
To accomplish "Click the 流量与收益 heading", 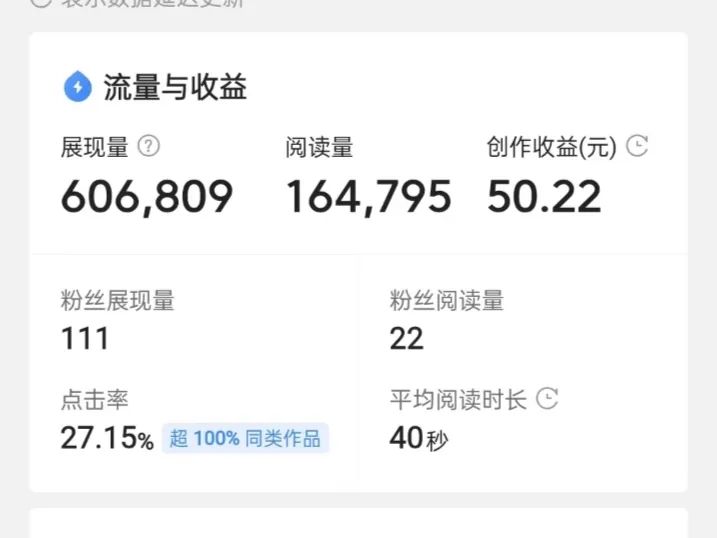I will coord(175,87).
